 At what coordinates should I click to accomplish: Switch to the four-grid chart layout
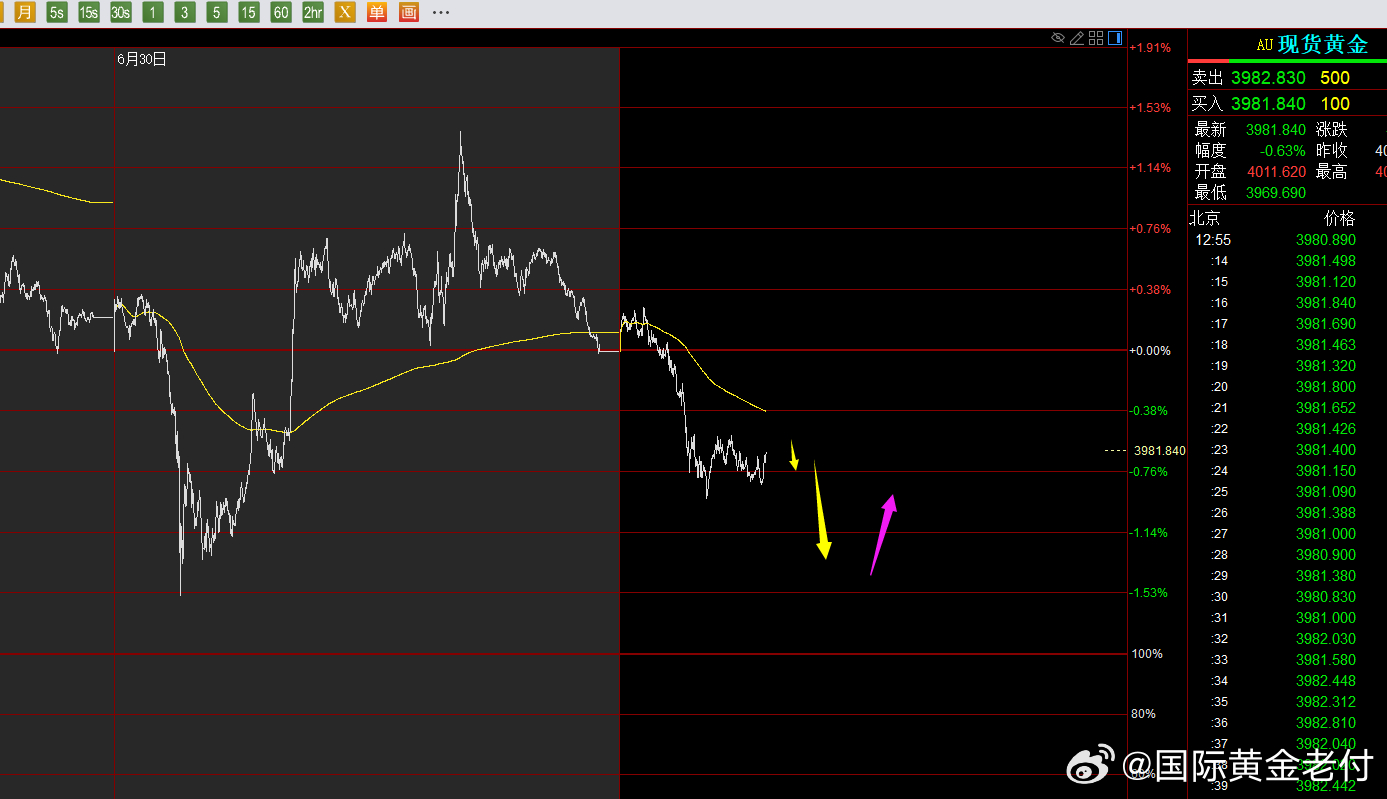[x=1096, y=38]
